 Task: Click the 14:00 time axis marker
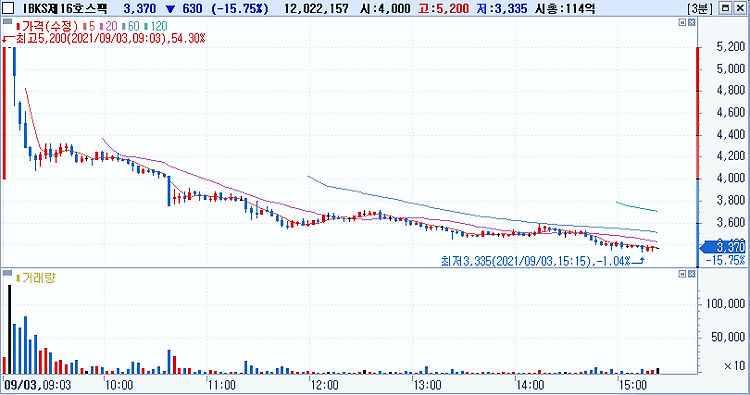pos(530,385)
